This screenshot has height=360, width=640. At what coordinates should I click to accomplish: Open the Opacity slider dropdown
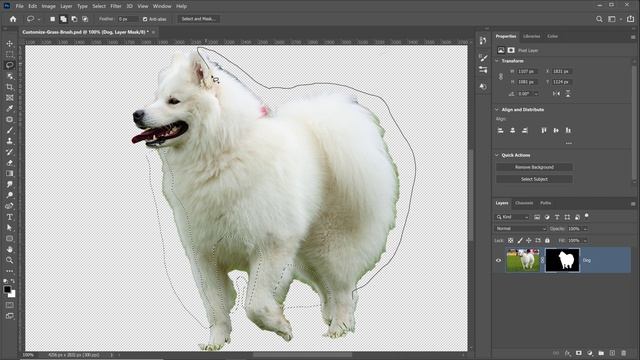(585, 229)
